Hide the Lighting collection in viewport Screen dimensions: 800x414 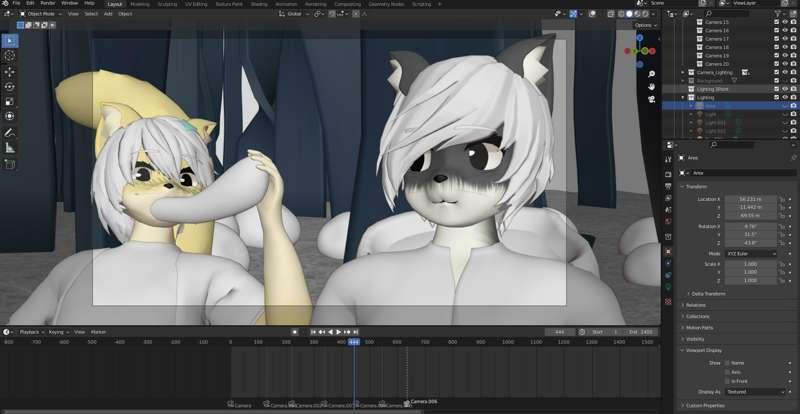click(785, 97)
